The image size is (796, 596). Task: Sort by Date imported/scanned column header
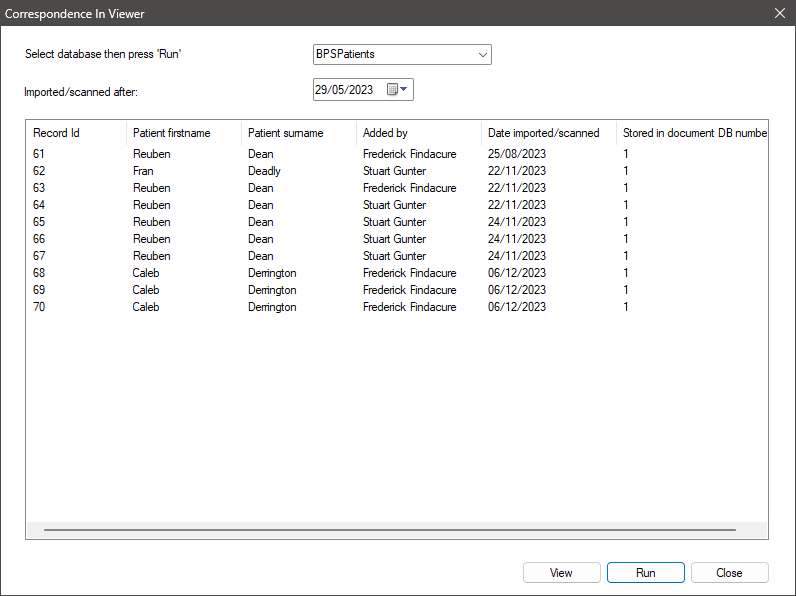pos(549,133)
